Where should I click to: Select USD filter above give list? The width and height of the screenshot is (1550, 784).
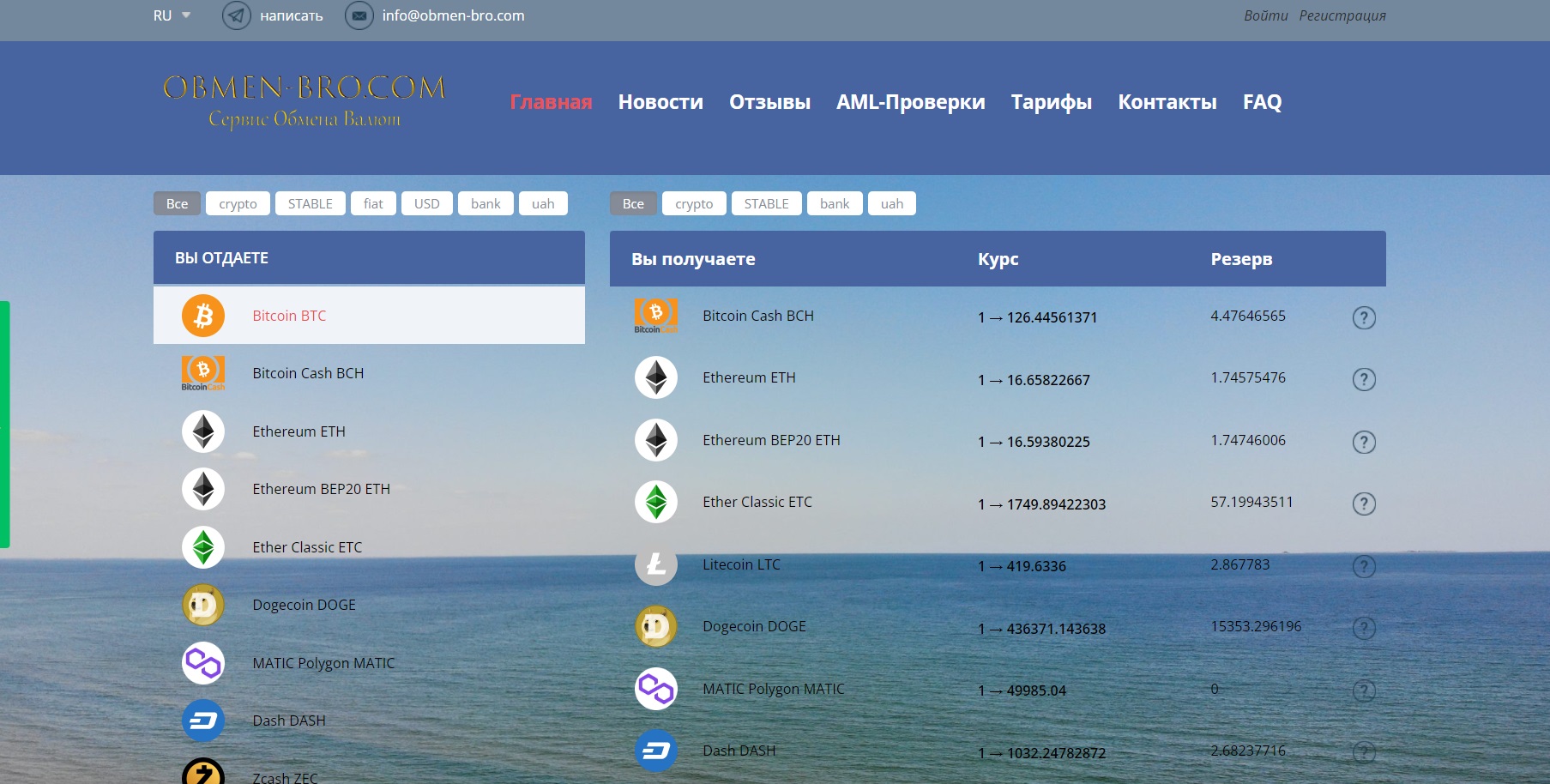(x=427, y=203)
